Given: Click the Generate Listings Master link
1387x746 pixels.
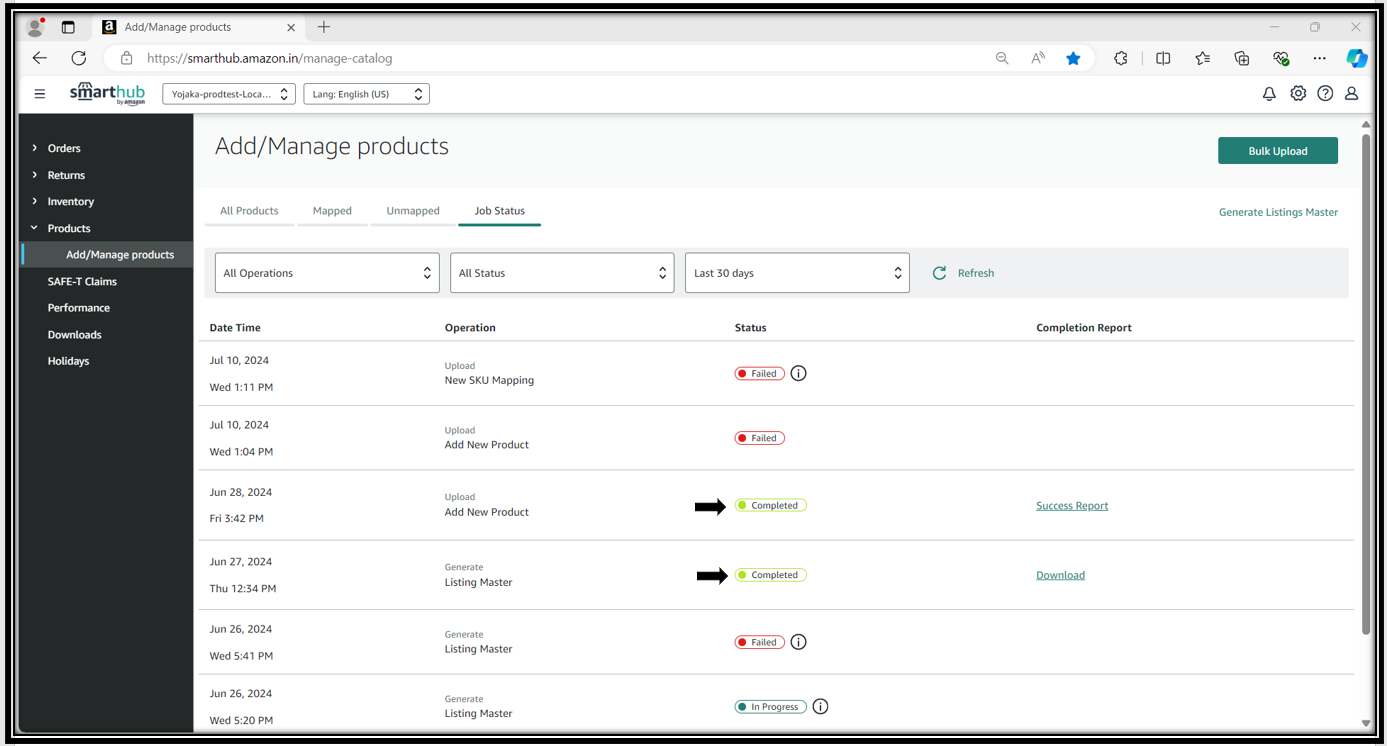Looking at the screenshot, I should point(1278,212).
